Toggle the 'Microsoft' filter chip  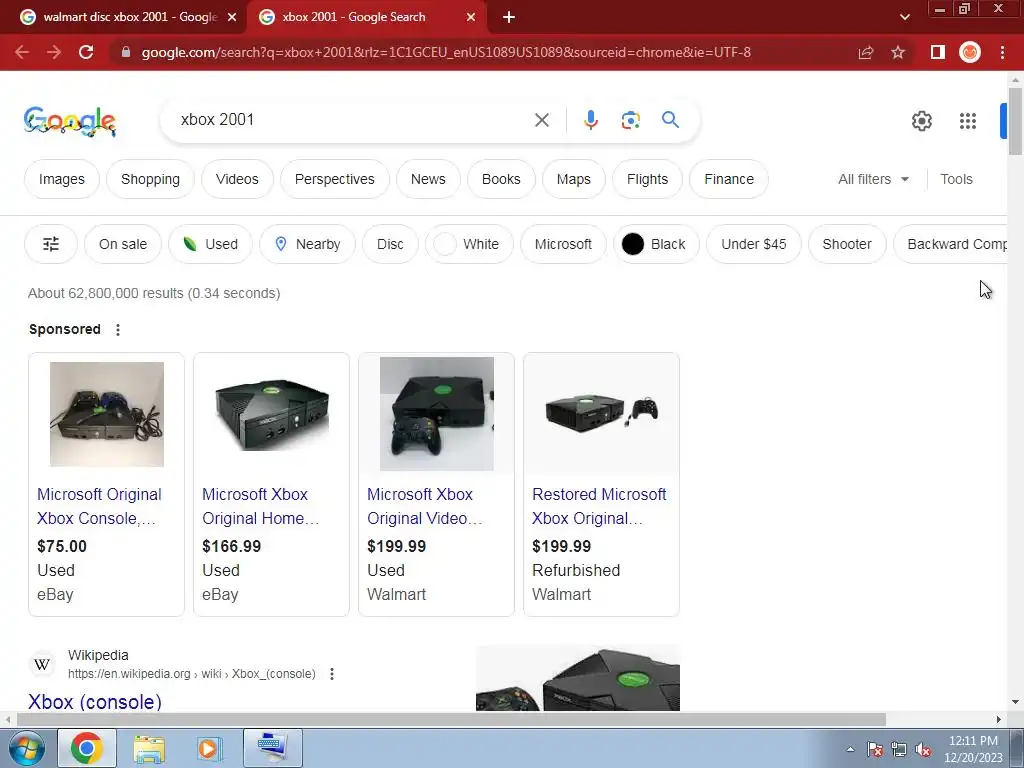(563, 244)
